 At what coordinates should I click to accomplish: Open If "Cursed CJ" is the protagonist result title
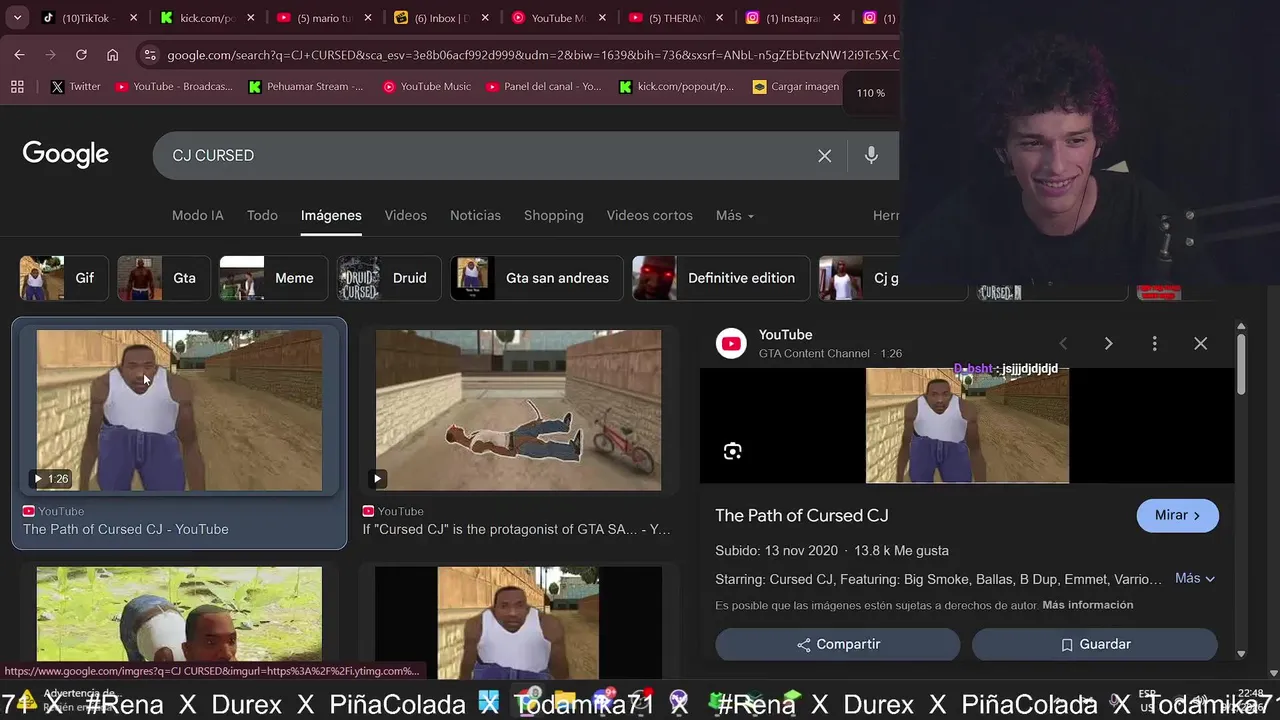(x=516, y=529)
